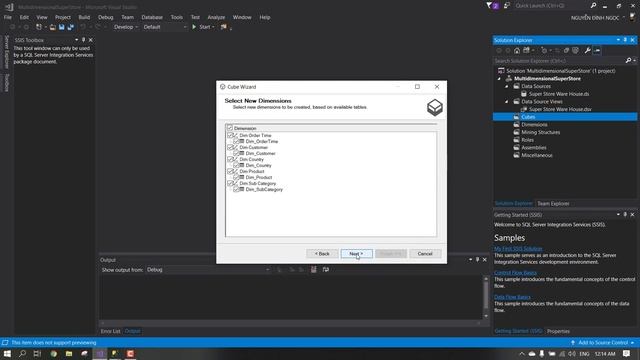Viewport: 640px width, 360px height.
Task: Click the Save icon in the toolbar
Action: (62, 27)
